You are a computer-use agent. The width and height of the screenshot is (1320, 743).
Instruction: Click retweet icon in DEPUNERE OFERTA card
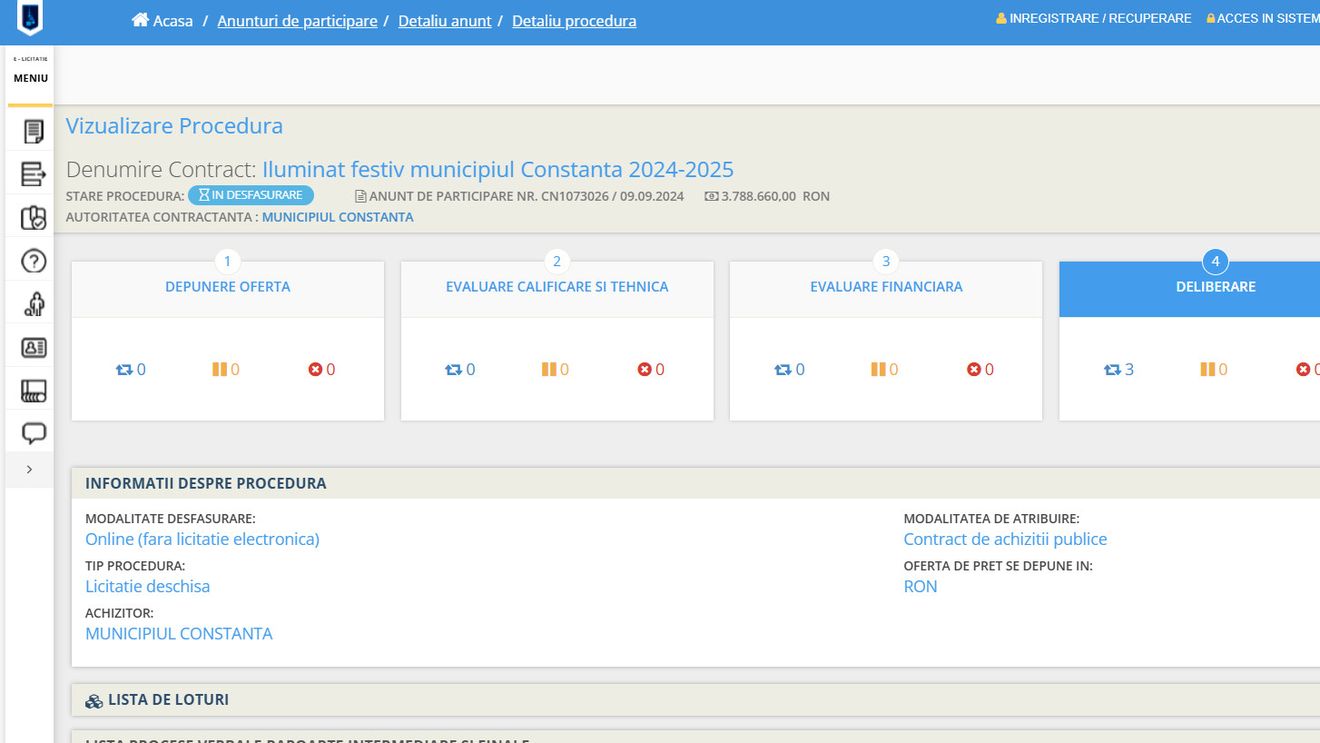click(x=124, y=369)
